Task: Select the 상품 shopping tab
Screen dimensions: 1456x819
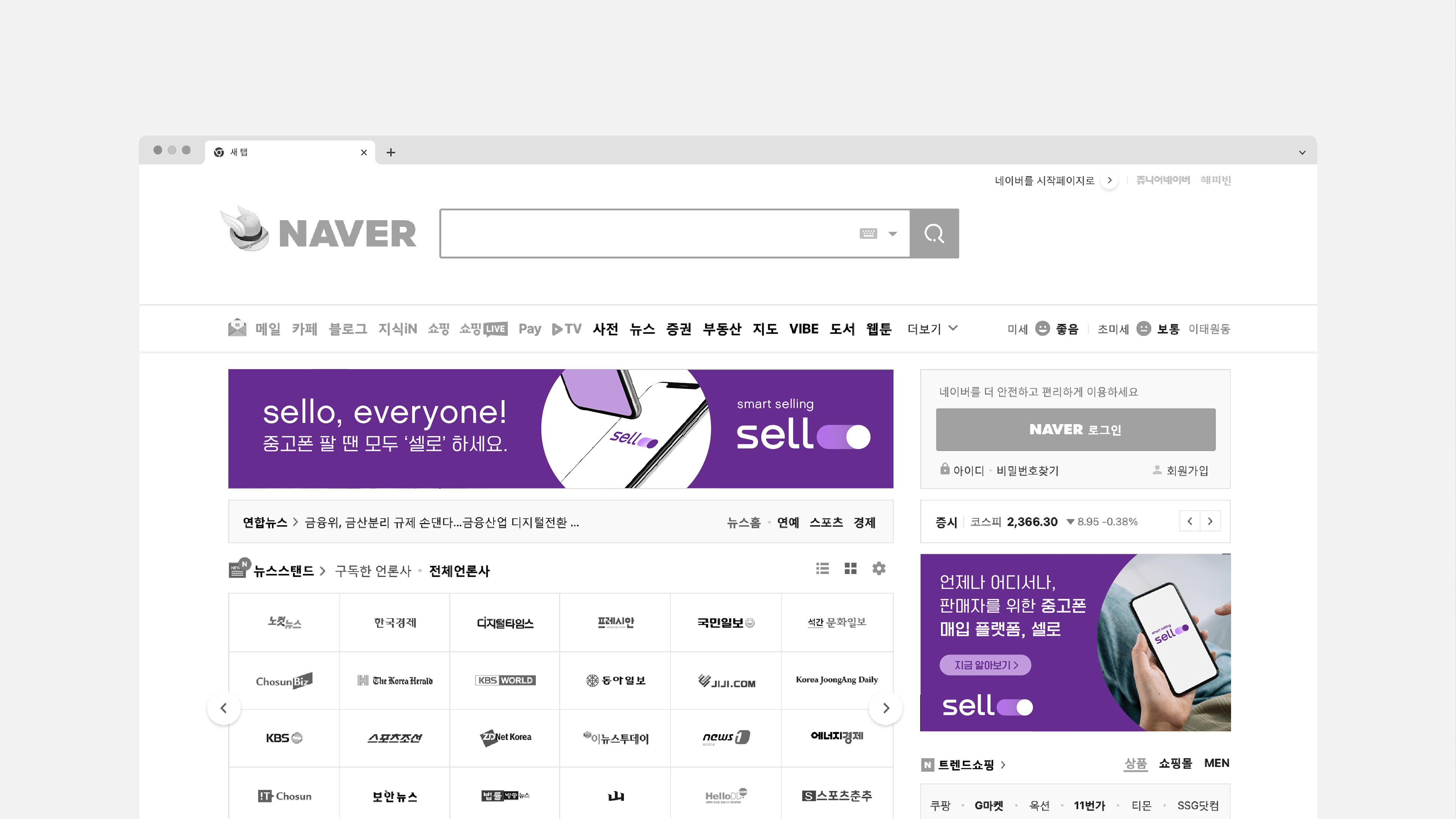Action: point(1136,764)
